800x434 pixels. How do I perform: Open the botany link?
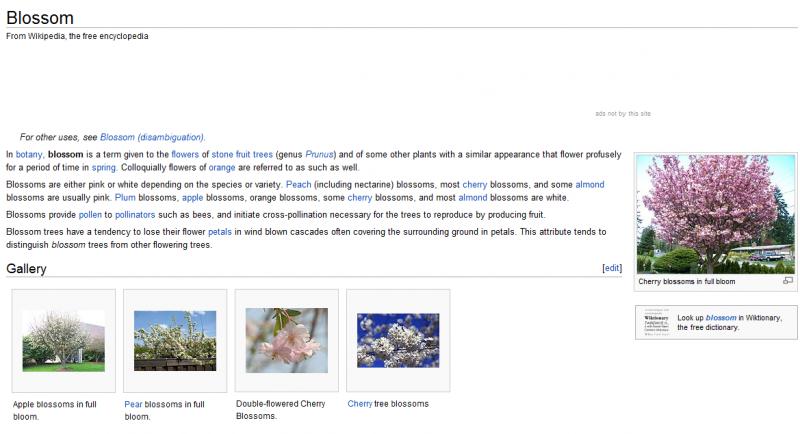click(29, 155)
